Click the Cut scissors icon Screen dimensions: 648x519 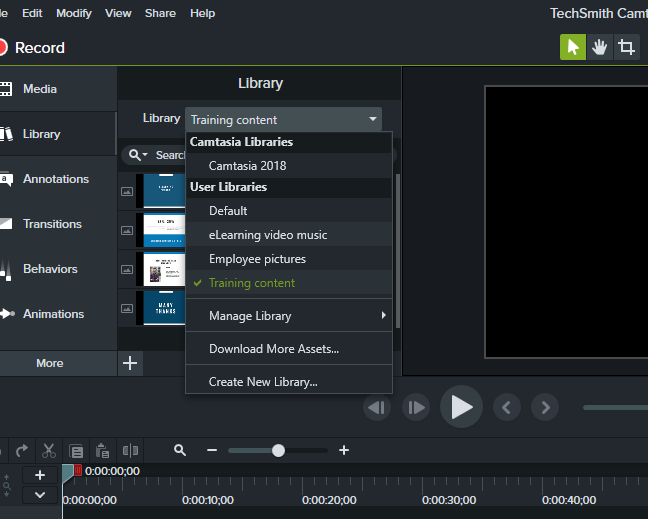point(49,450)
